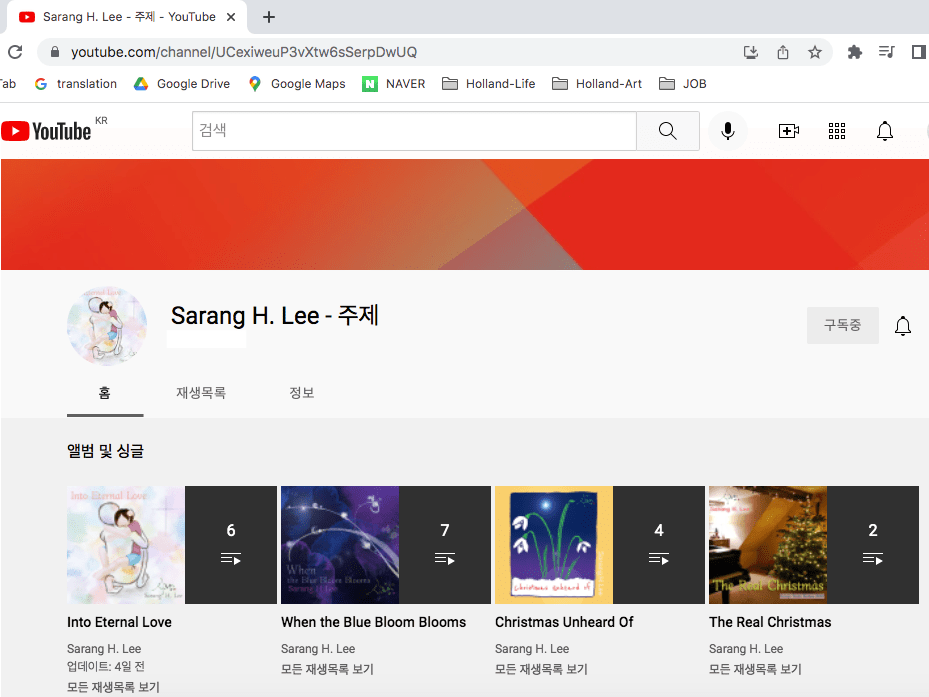Expand the Holland-Art bookmarks folder
This screenshot has width=929, height=697.
[x=597, y=84]
